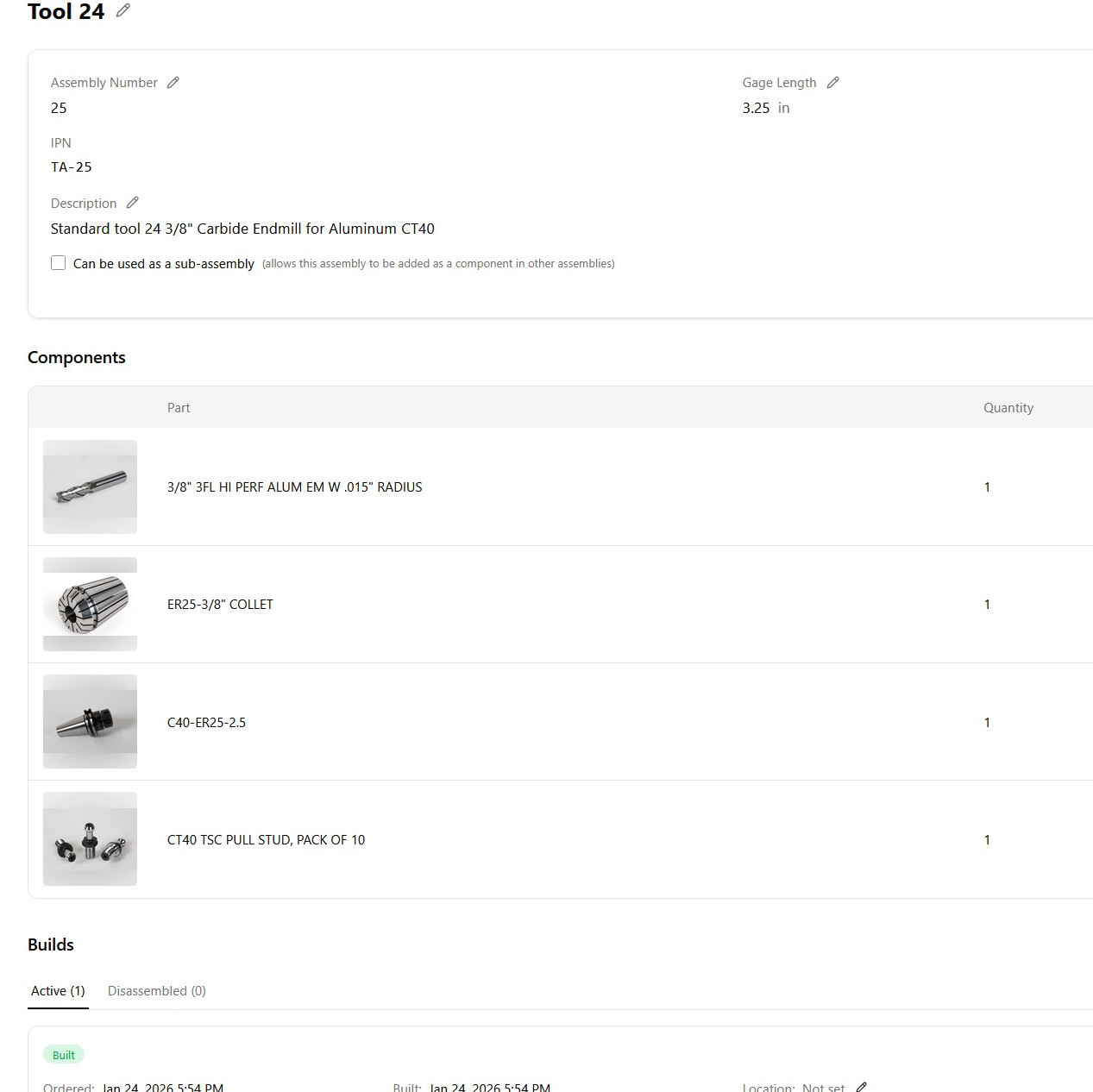The image size is (1093, 1092).
Task: Open the C40-ER25-2.5 holder thumbnail
Action: tap(89, 721)
